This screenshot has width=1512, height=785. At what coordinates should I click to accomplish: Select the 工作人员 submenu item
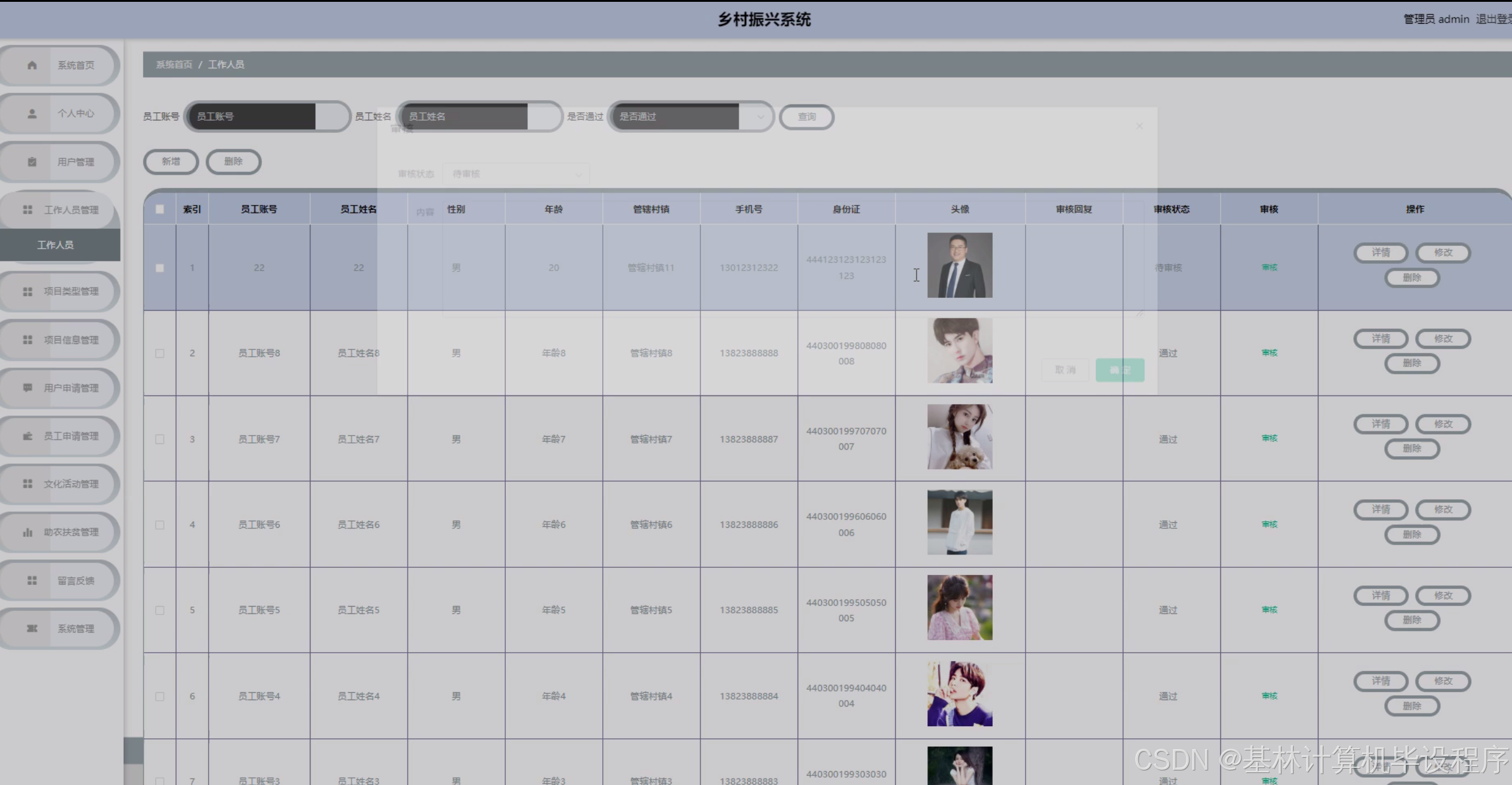coord(55,245)
